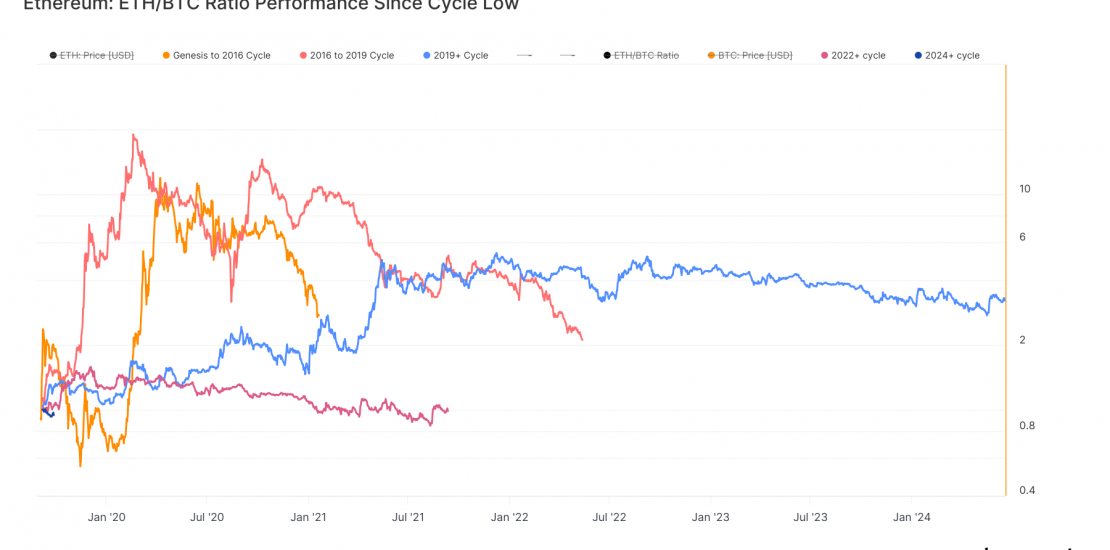Click the right unlabeled arrow legend entry
Screen dimensions: 1110x550
568,56
